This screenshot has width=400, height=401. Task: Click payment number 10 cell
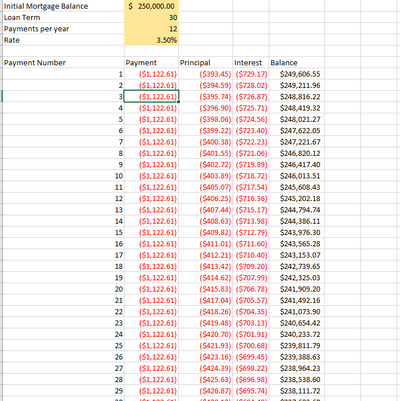pyautogui.click(x=63, y=176)
